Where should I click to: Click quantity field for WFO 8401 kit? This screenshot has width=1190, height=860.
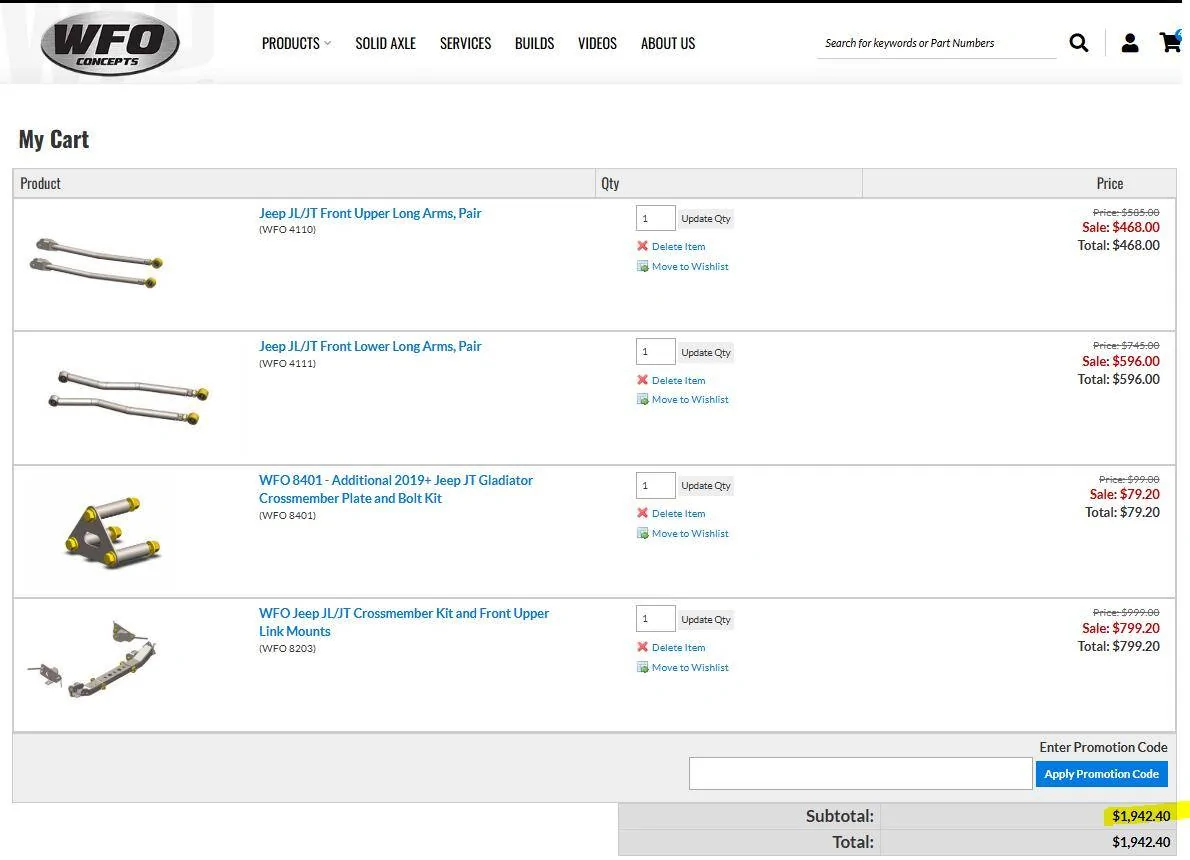point(656,485)
